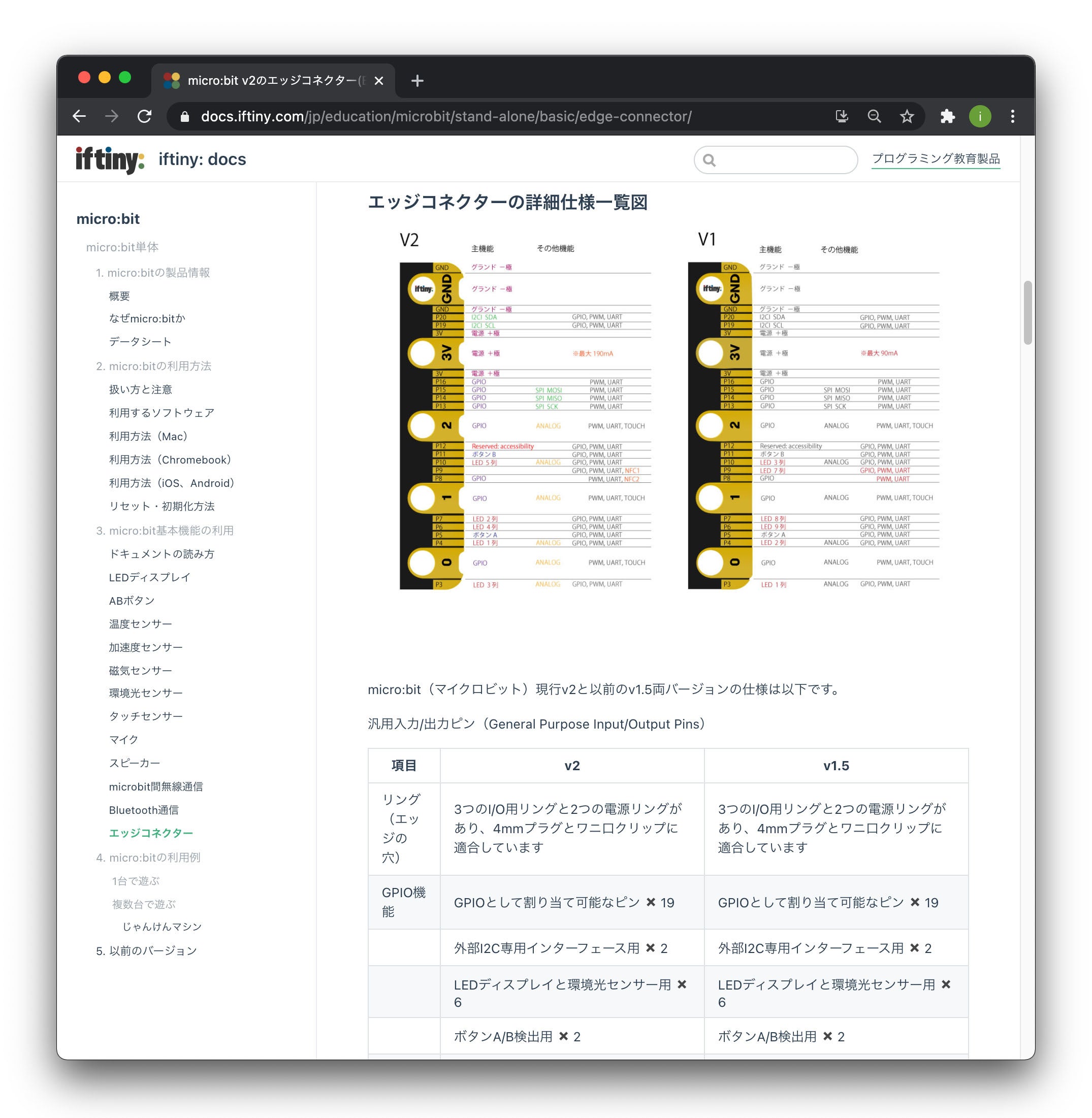Image resolution: width=1092 pixels, height=1118 pixels.
Task: Click the page vertical scrollbar thumb
Action: pyautogui.click(x=1027, y=312)
